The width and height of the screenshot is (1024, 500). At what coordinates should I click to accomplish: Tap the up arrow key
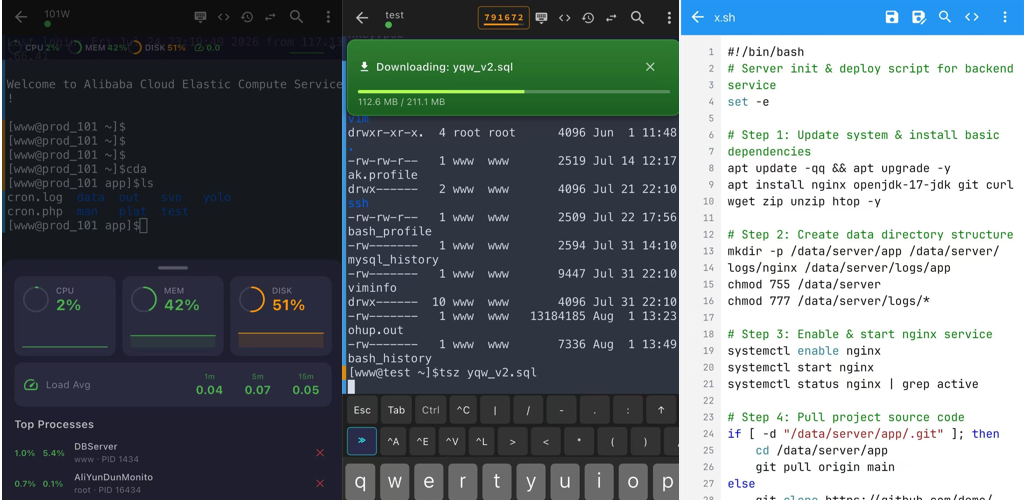pos(662,410)
